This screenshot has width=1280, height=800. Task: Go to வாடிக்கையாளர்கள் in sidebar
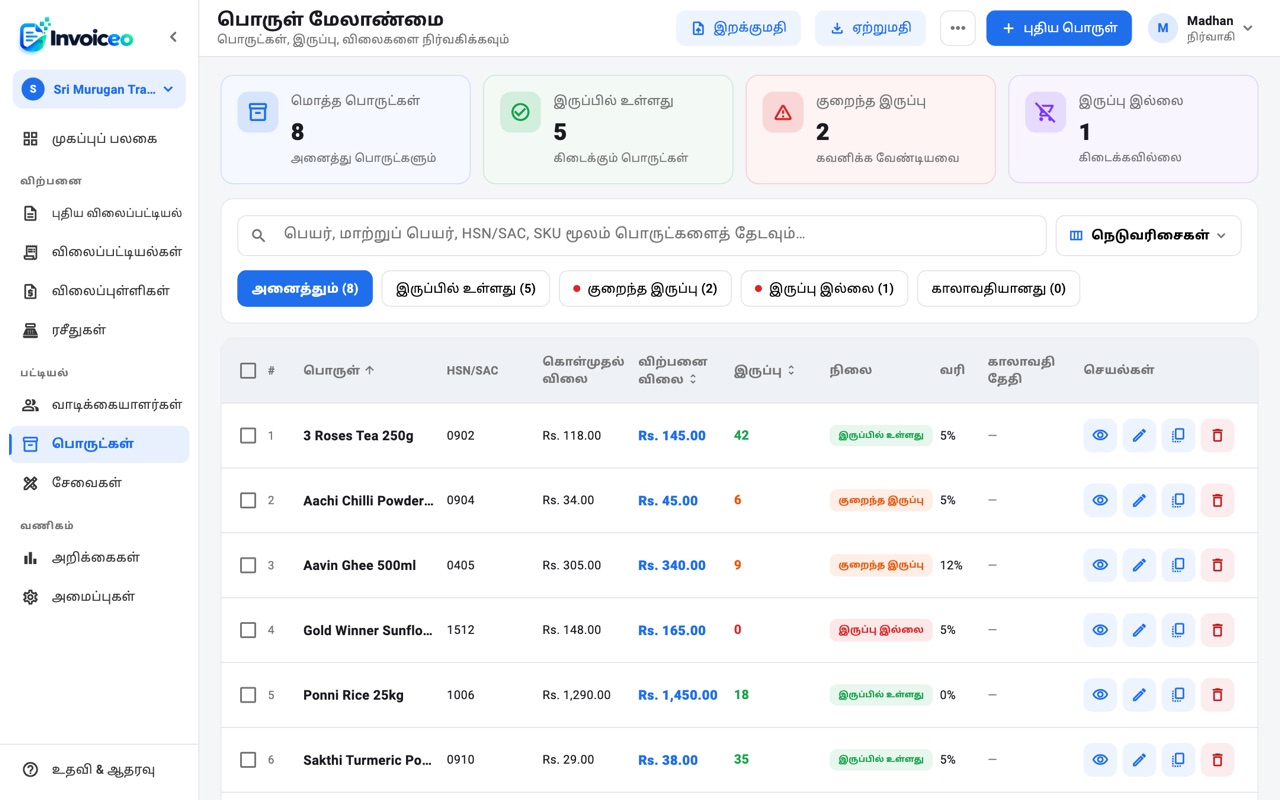coord(99,405)
